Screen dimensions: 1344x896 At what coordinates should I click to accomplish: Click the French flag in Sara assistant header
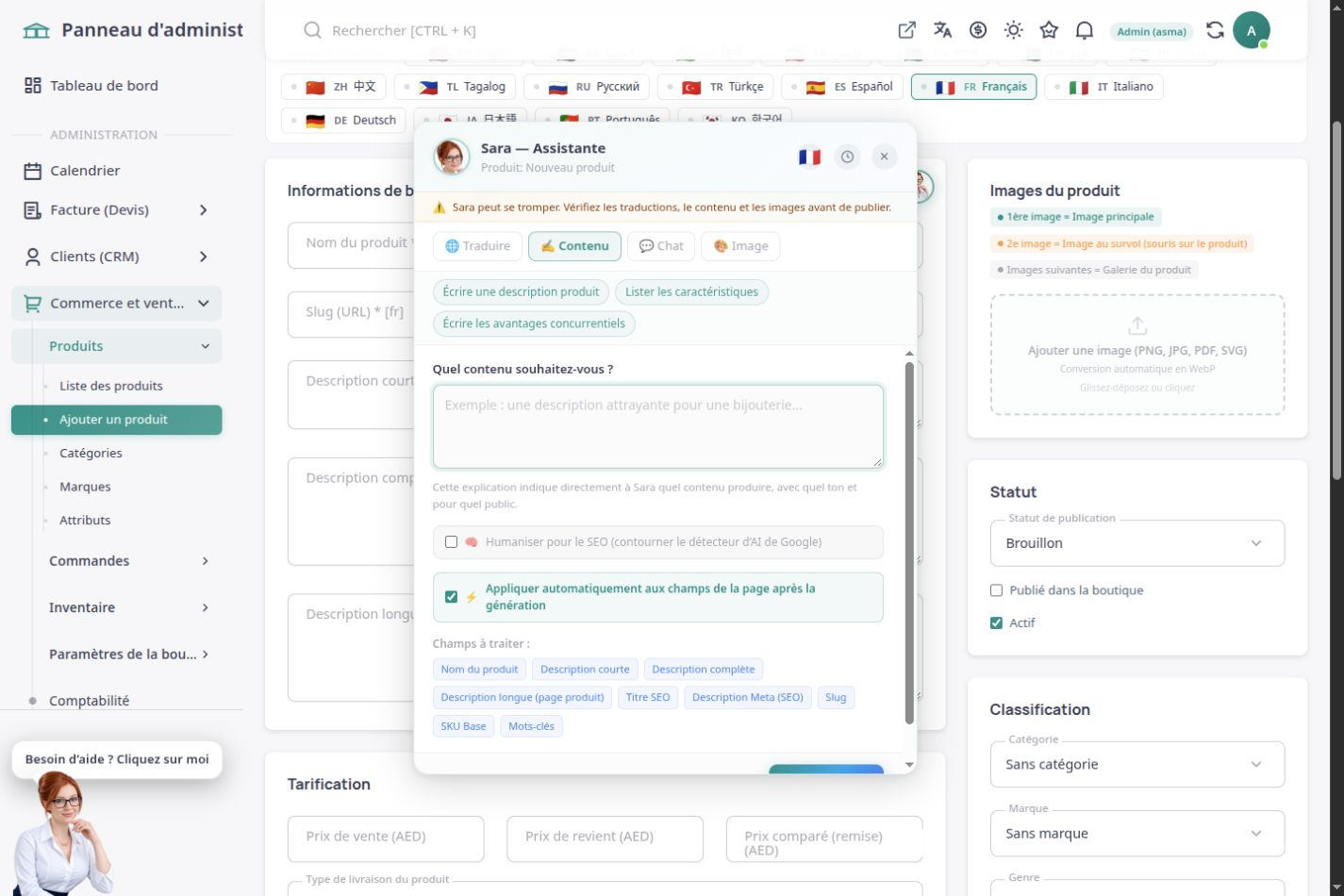(x=809, y=157)
